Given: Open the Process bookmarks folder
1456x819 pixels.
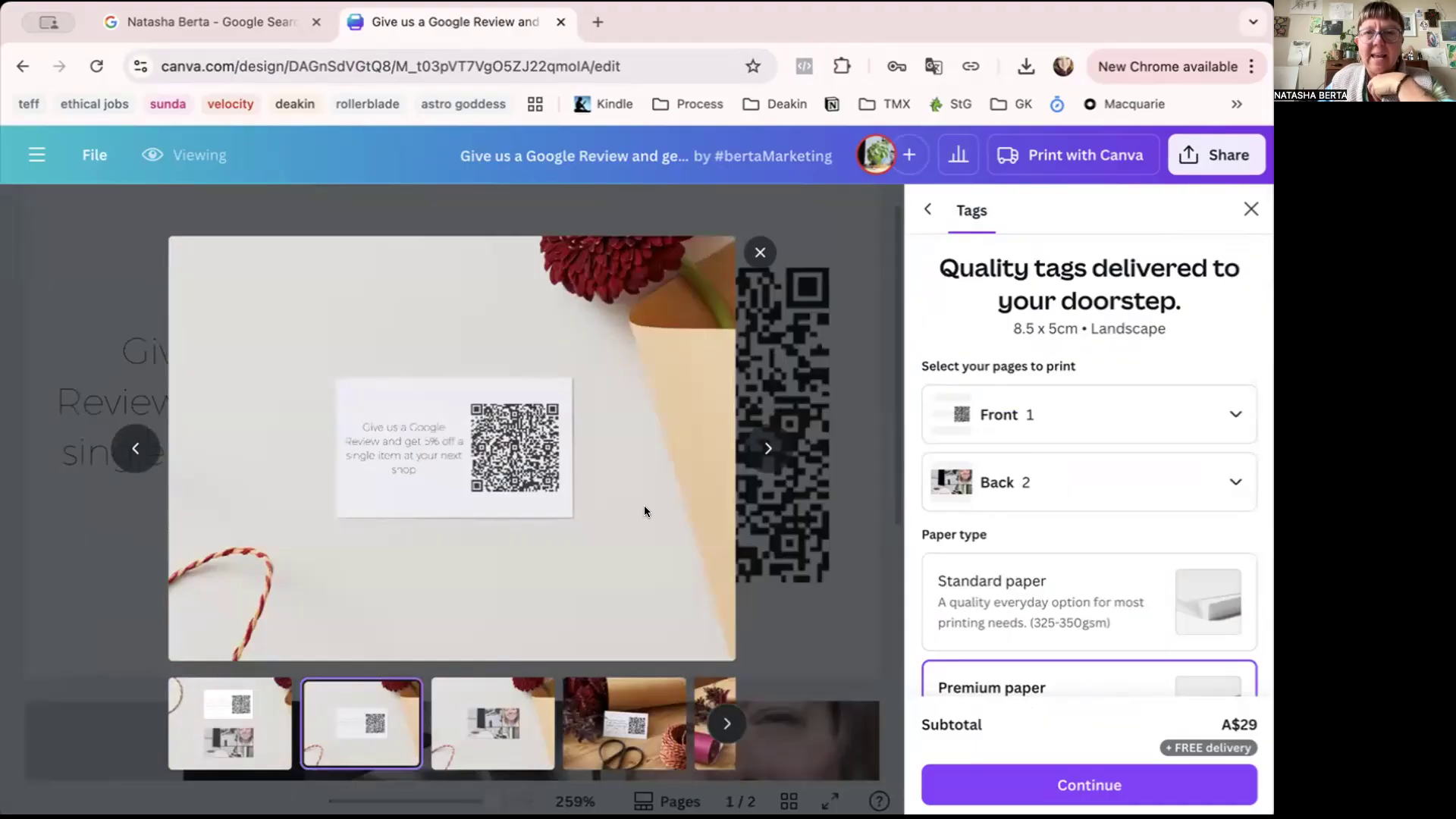Looking at the screenshot, I should click(688, 104).
